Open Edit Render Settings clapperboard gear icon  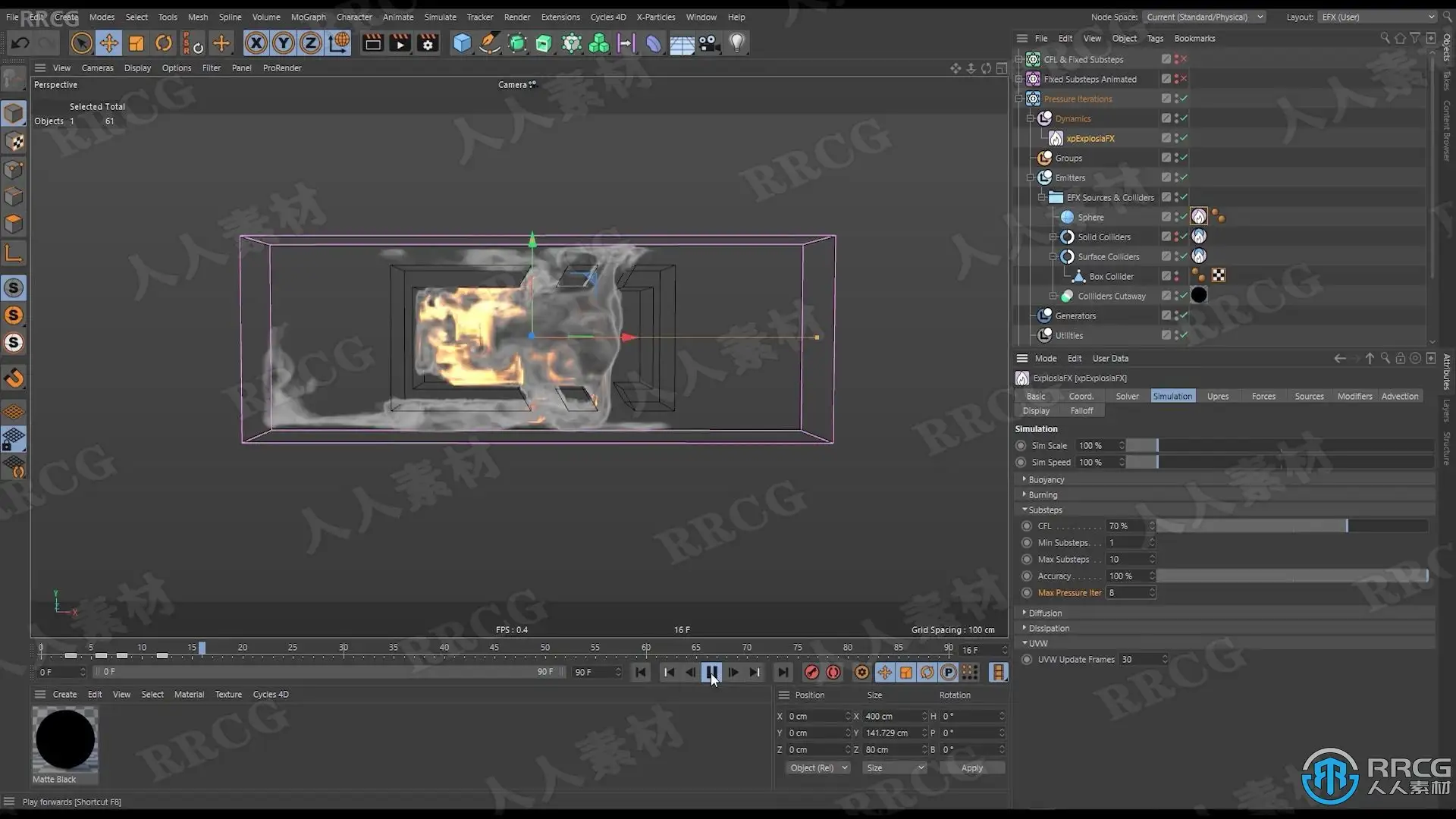pos(428,43)
